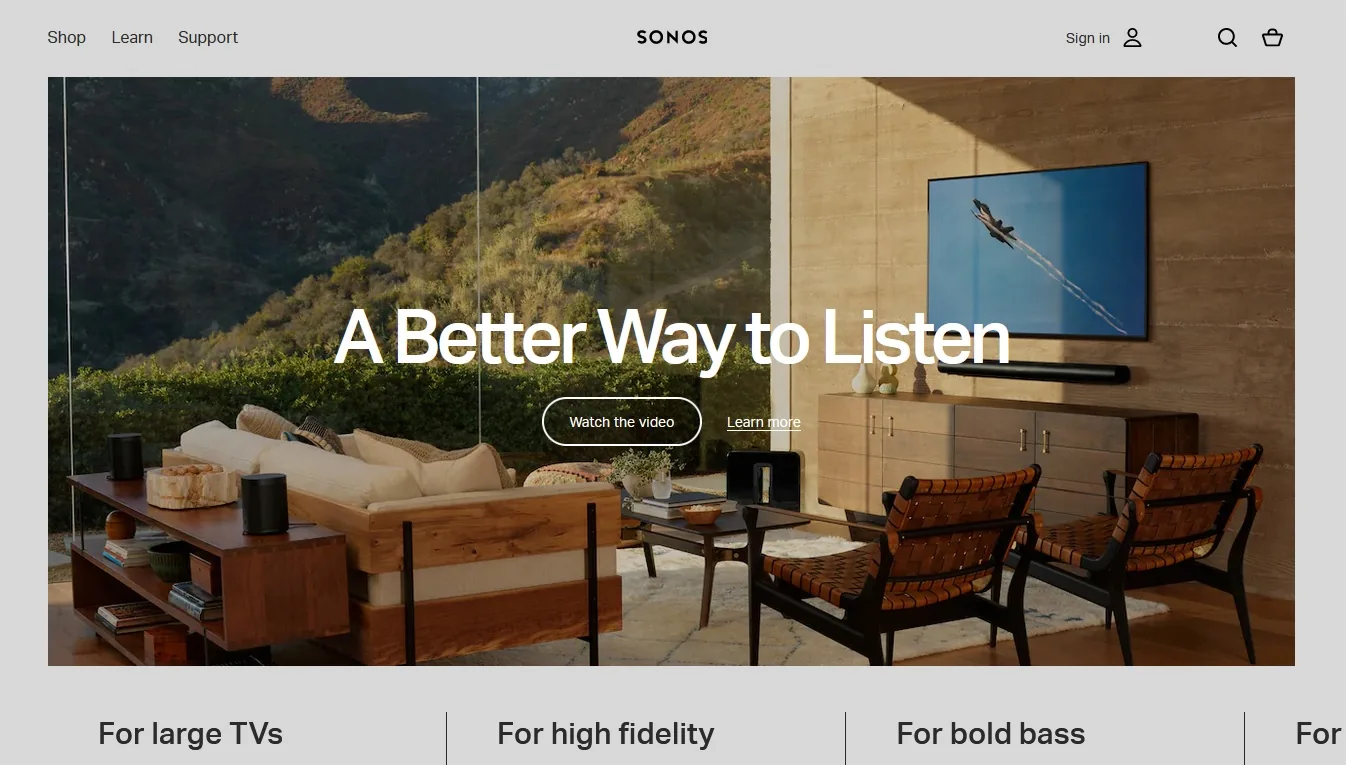Image resolution: width=1347 pixels, height=765 pixels.
Task: Click the black subwoofer beside the coffee table
Action: tap(763, 480)
